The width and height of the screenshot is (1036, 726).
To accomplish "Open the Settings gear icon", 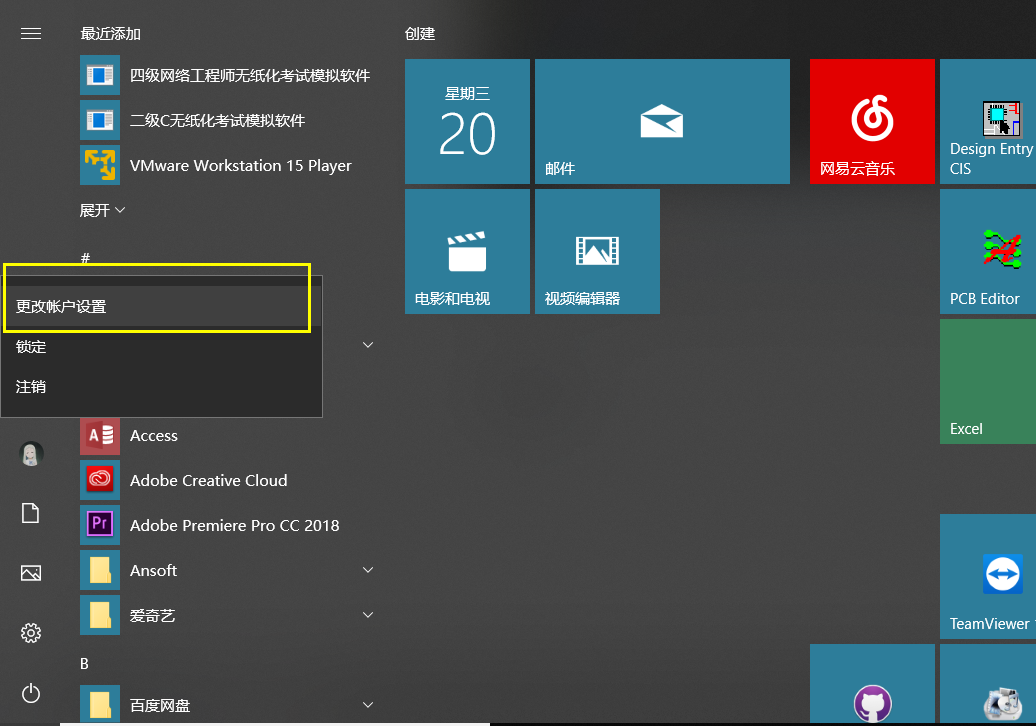I will tap(30, 633).
